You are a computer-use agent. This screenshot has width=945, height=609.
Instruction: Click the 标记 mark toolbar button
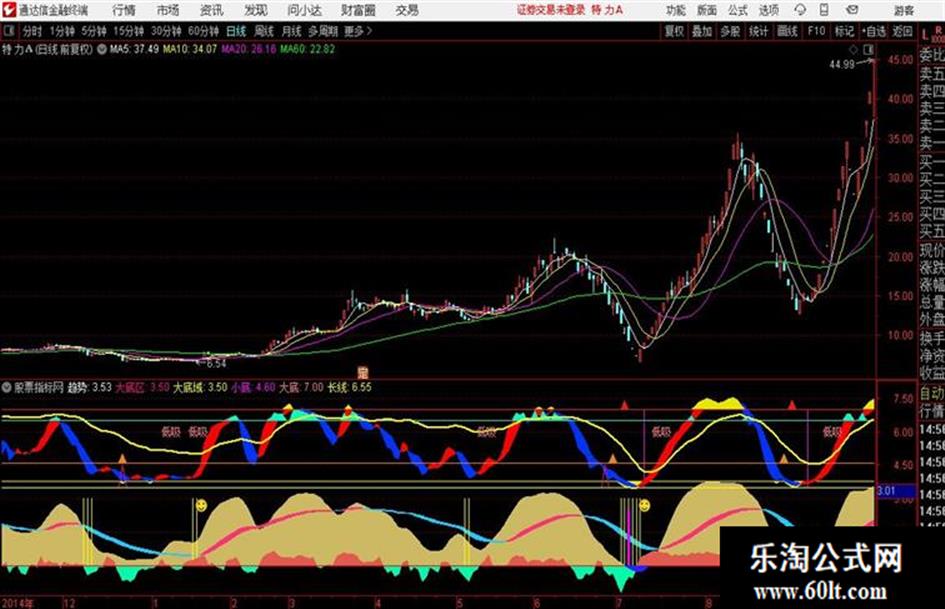[844, 31]
